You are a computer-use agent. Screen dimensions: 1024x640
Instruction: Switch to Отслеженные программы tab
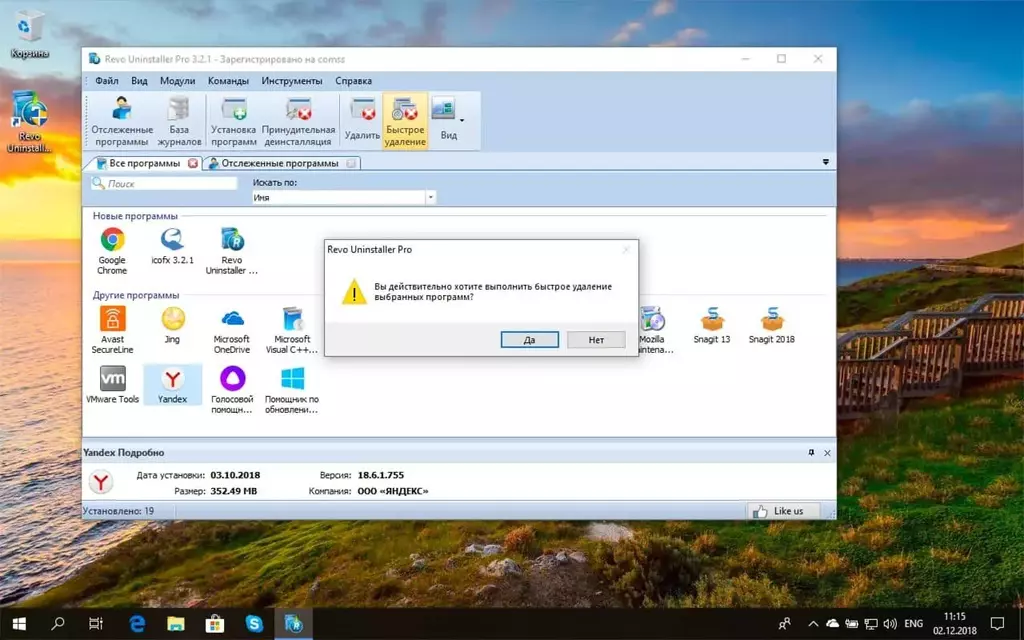pyautogui.click(x=280, y=163)
